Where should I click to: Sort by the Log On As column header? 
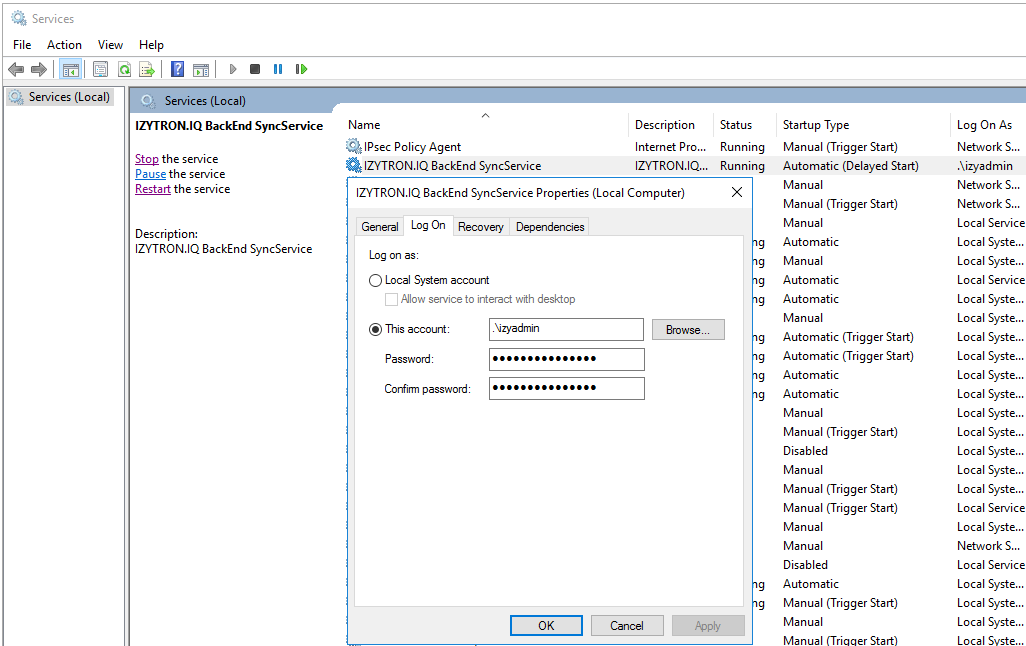tap(987, 124)
